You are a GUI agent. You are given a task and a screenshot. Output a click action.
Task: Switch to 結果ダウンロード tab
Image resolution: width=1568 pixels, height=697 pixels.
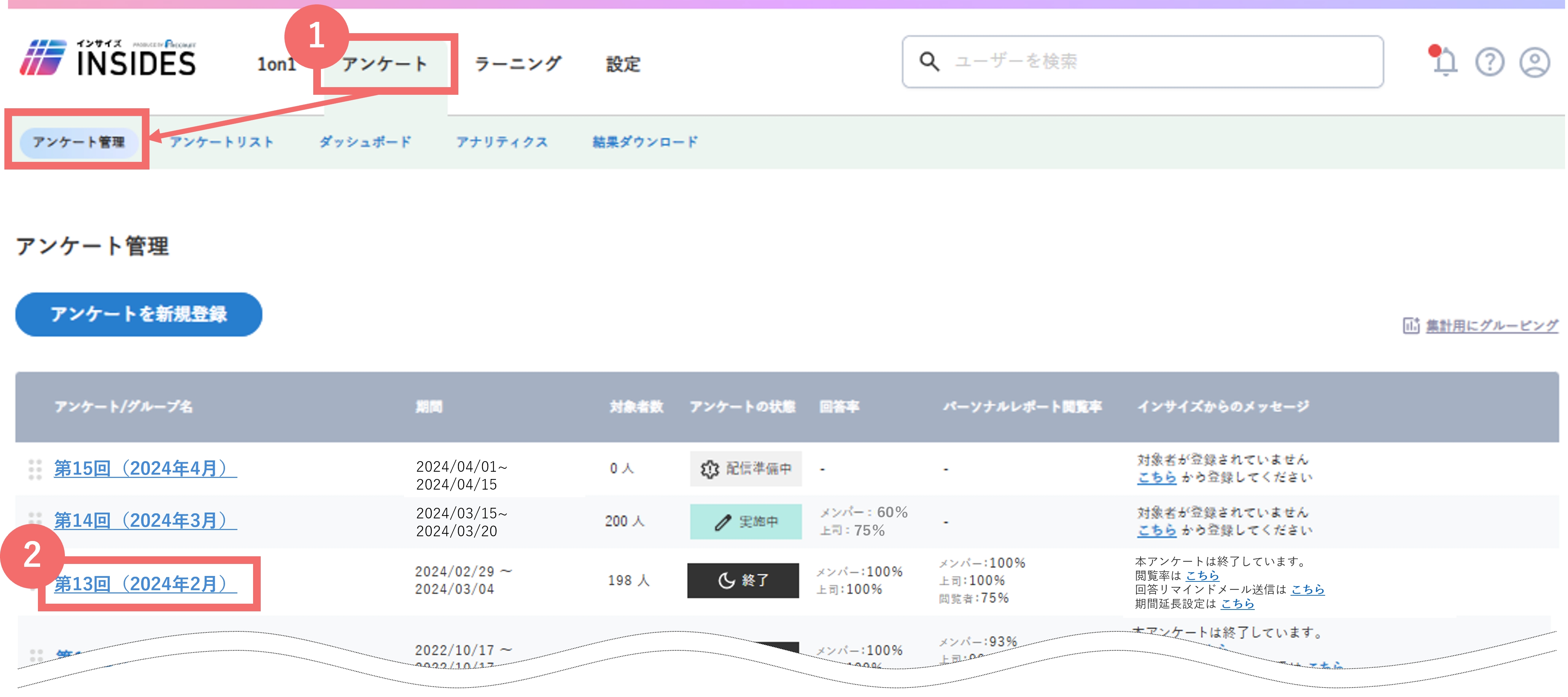point(645,142)
